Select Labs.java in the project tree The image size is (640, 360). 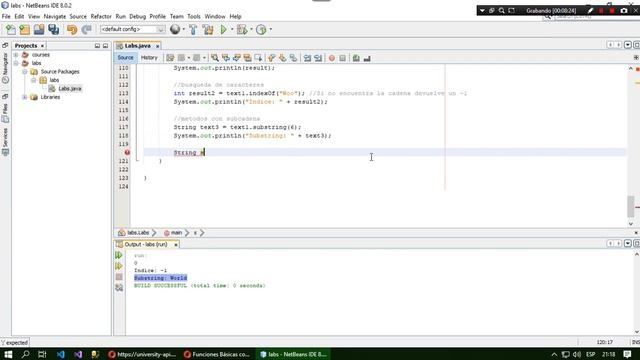[70, 89]
